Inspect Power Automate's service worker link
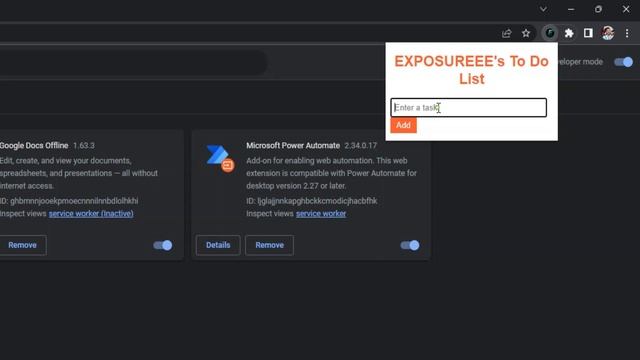 [321, 213]
